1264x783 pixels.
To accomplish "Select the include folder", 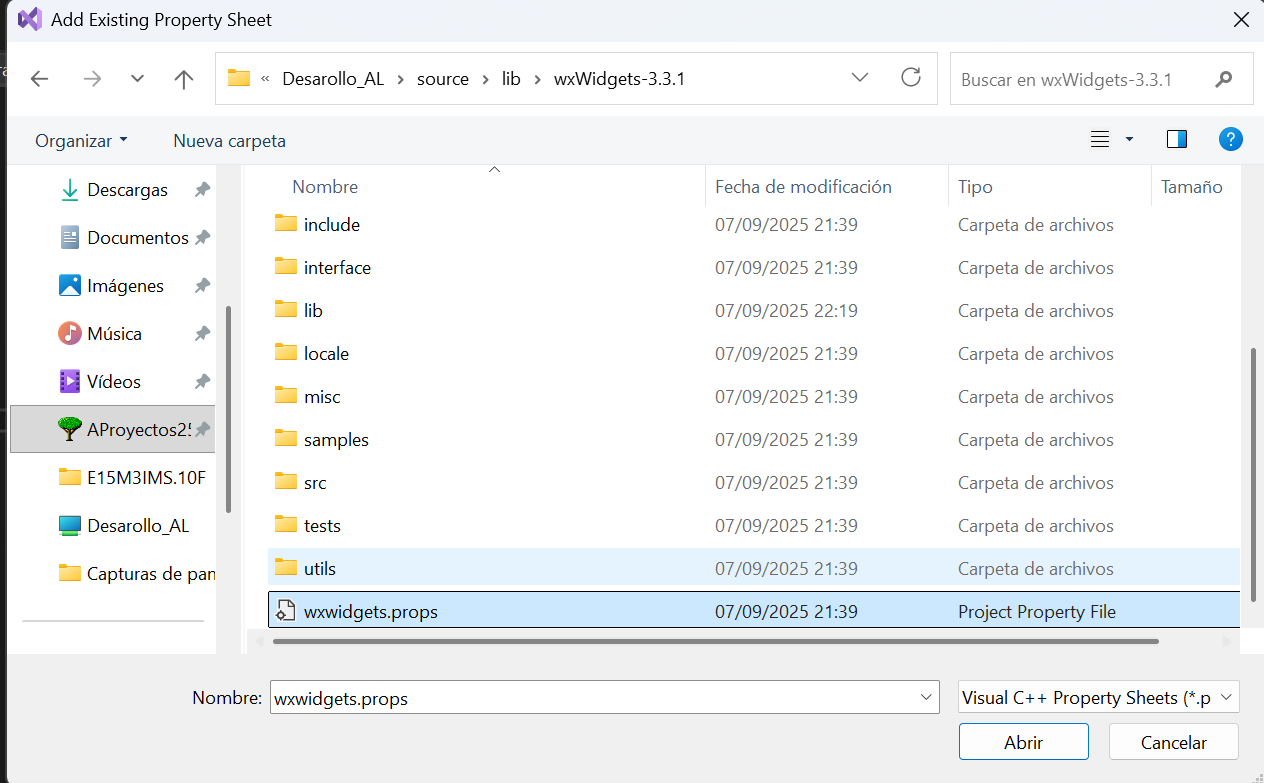I will [754, 225].
